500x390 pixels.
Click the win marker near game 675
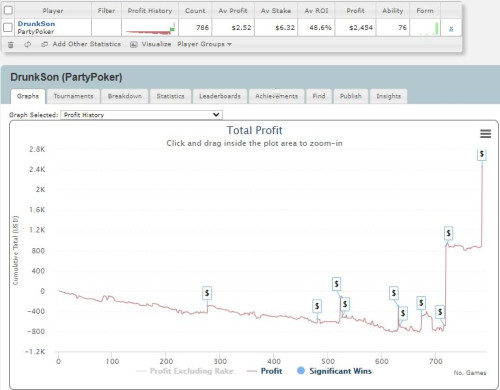pyautogui.click(x=421, y=303)
